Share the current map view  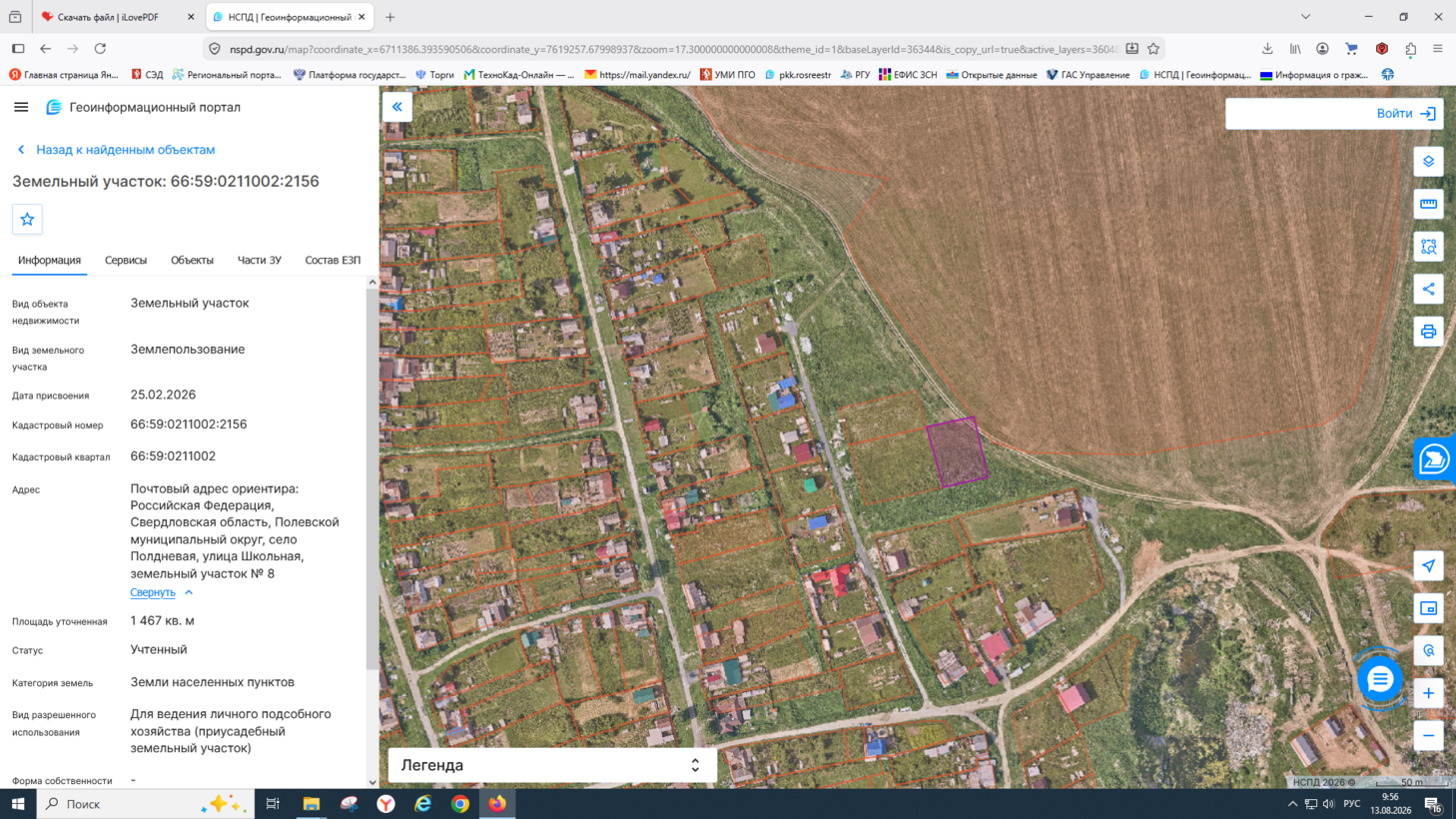click(x=1428, y=290)
